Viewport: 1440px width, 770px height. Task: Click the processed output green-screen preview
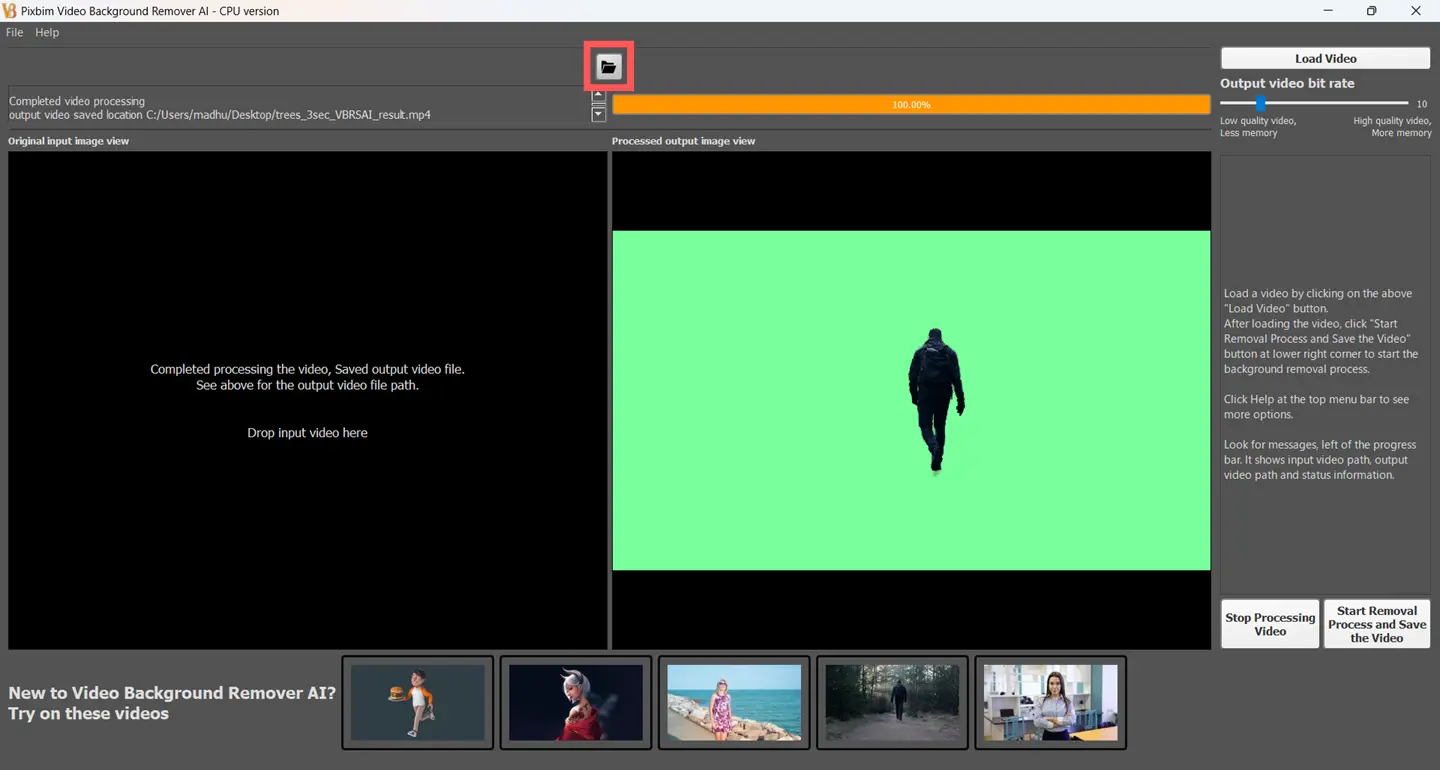(x=911, y=400)
